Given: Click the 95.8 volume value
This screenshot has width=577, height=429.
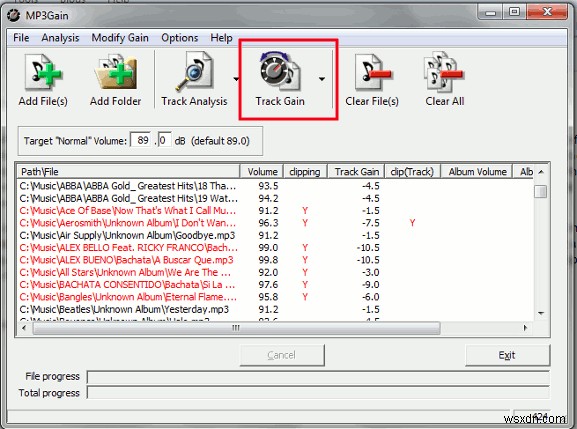Looking at the screenshot, I should [268, 297].
